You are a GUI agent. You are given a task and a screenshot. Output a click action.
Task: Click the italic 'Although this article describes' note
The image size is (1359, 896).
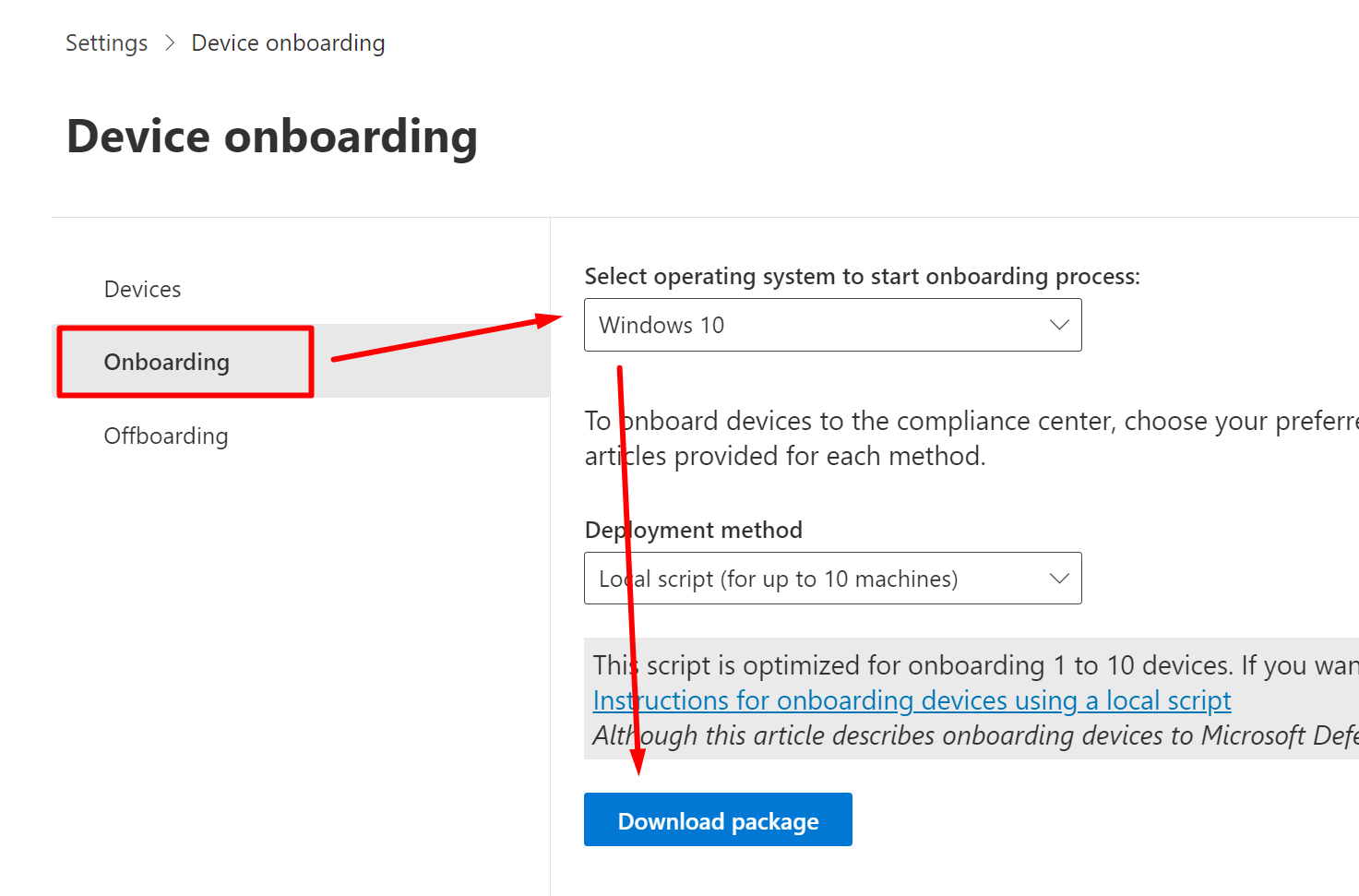[969, 736]
